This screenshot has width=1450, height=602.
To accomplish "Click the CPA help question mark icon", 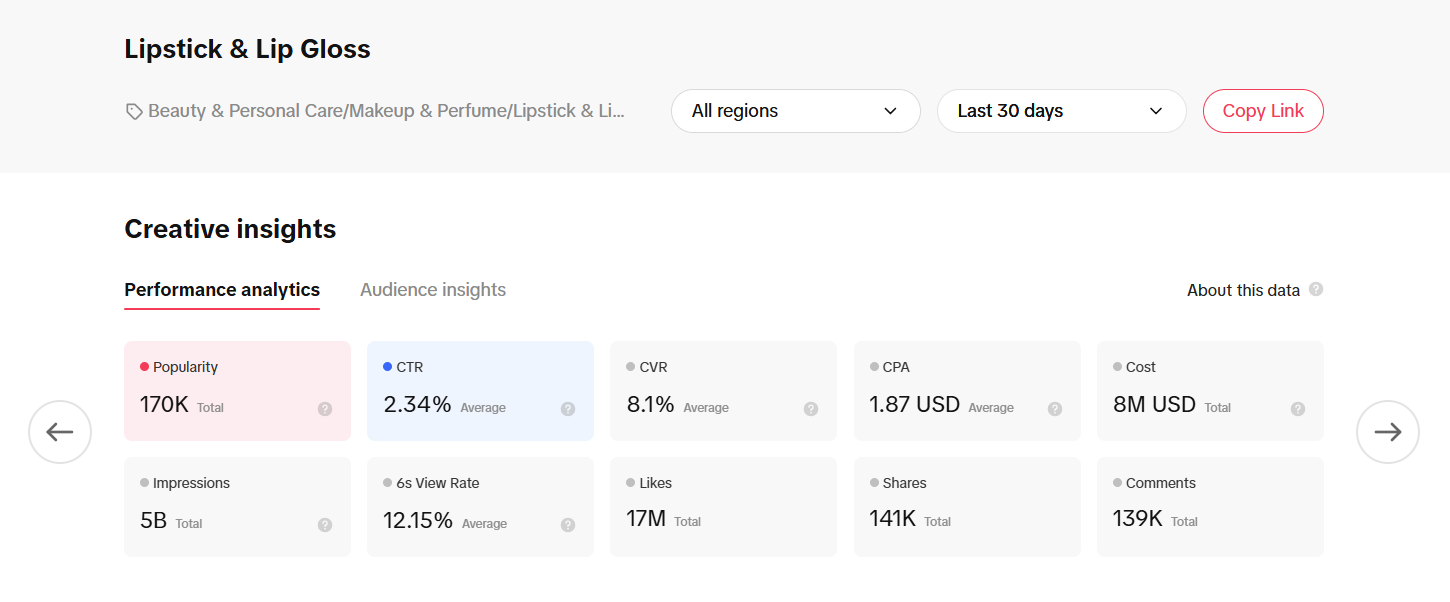I will click(x=1054, y=408).
